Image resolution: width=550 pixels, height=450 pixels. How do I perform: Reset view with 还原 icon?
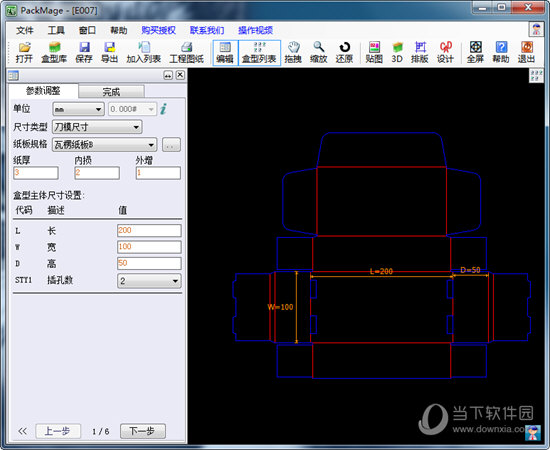tap(344, 53)
